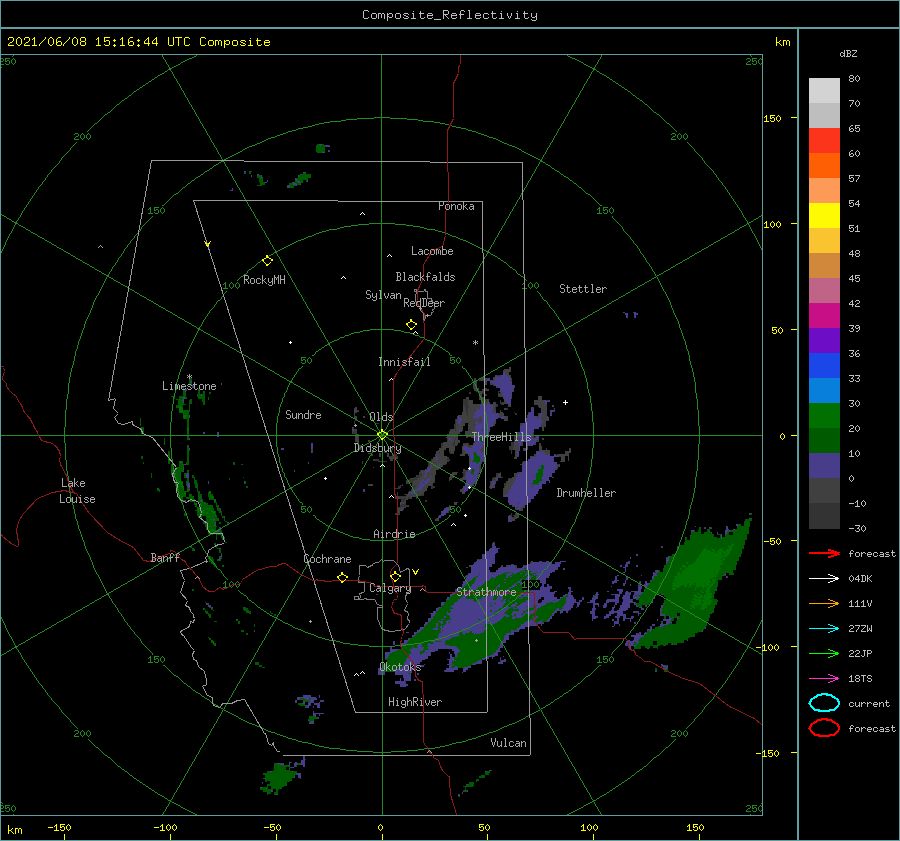This screenshot has width=900, height=841.
Task: Click the dBZ legend heading
Action: click(848, 53)
